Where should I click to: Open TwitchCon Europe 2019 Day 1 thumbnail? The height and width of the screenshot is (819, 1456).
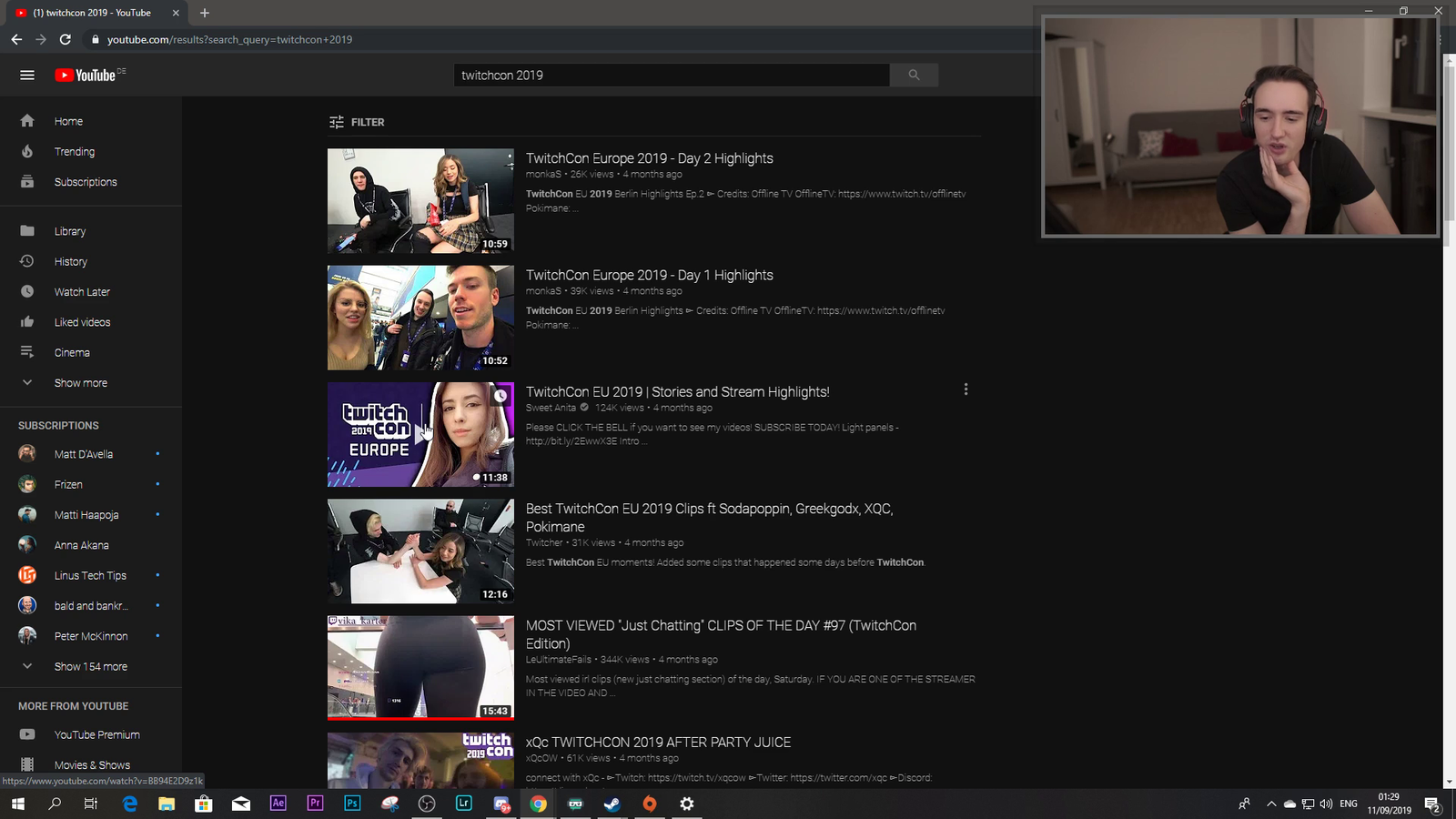[x=420, y=318]
